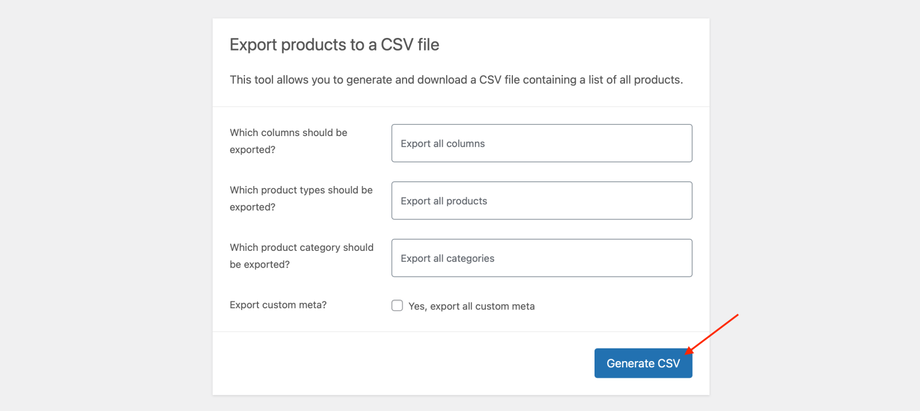
Task: Open the "Export all categories" dropdown
Action: (541, 258)
